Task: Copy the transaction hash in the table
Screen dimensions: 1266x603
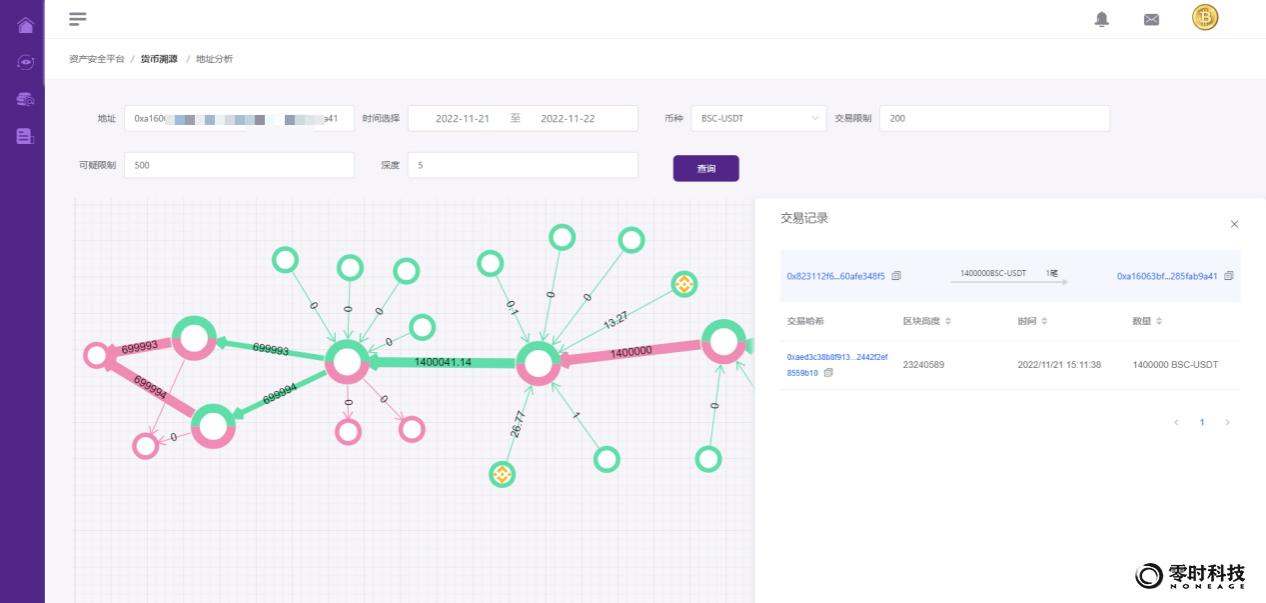Action: [828, 373]
